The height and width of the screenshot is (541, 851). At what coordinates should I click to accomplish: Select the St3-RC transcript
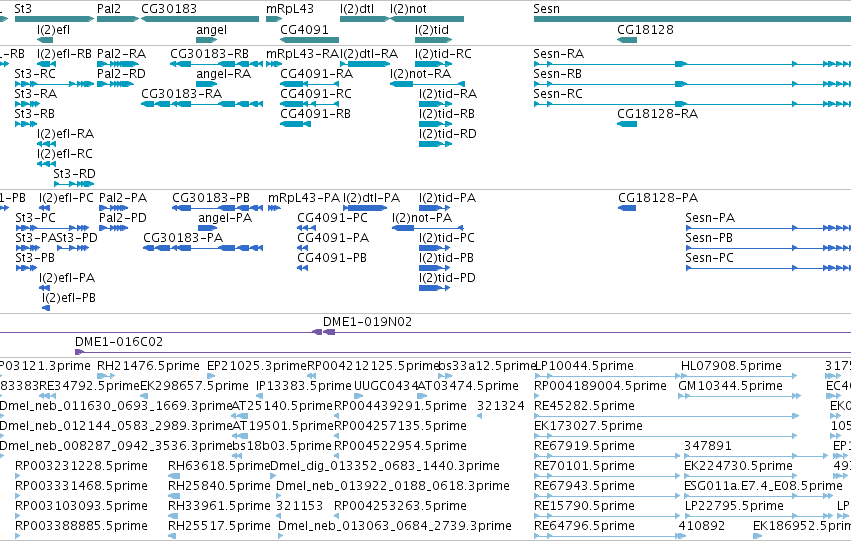point(54,84)
